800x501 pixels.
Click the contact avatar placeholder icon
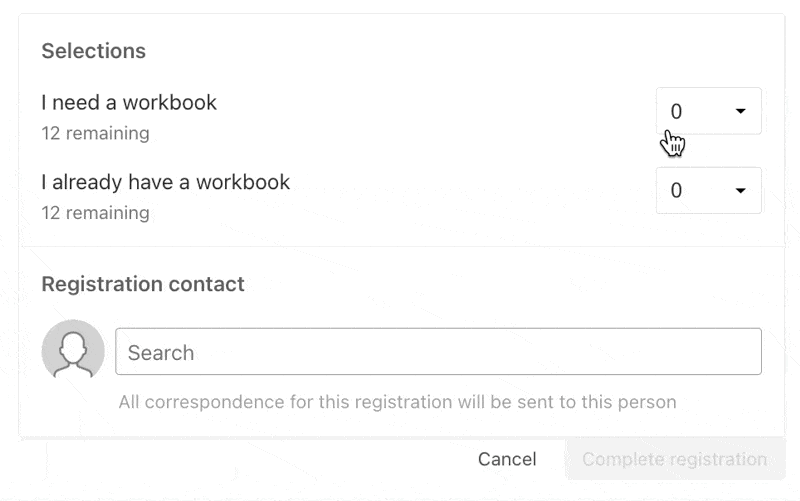(73, 349)
